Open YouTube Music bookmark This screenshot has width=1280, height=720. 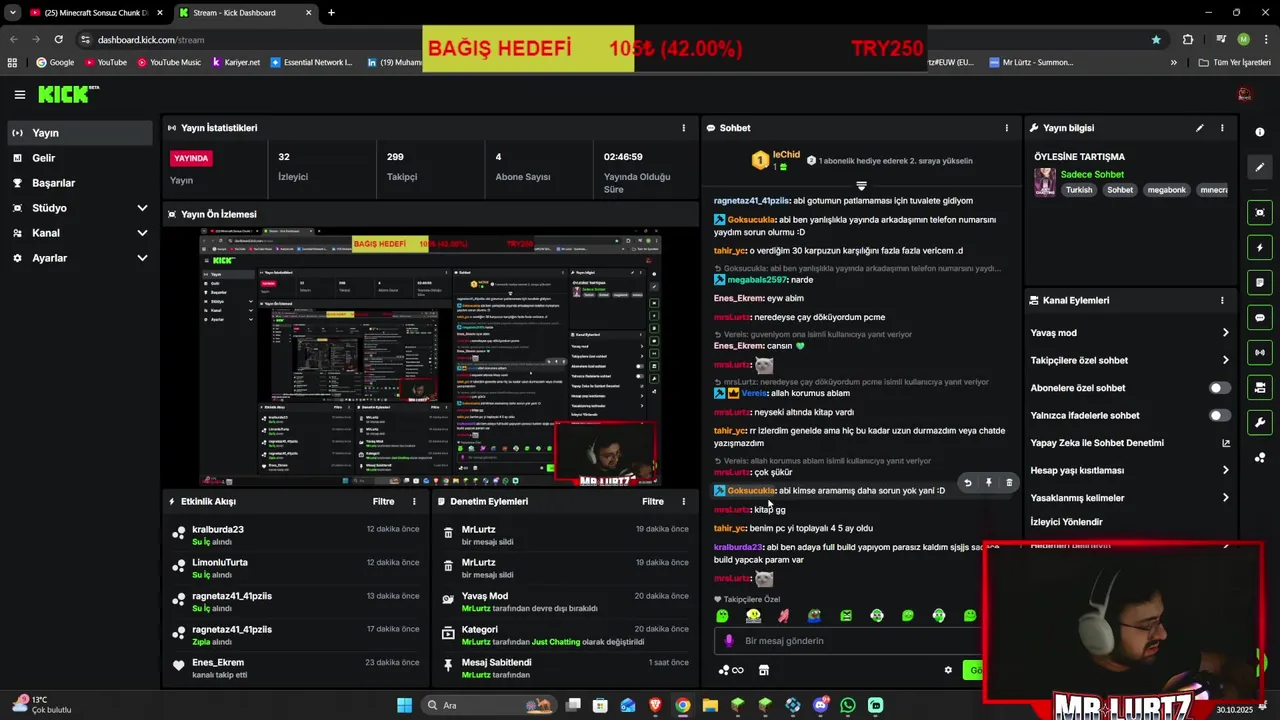click(x=167, y=62)
